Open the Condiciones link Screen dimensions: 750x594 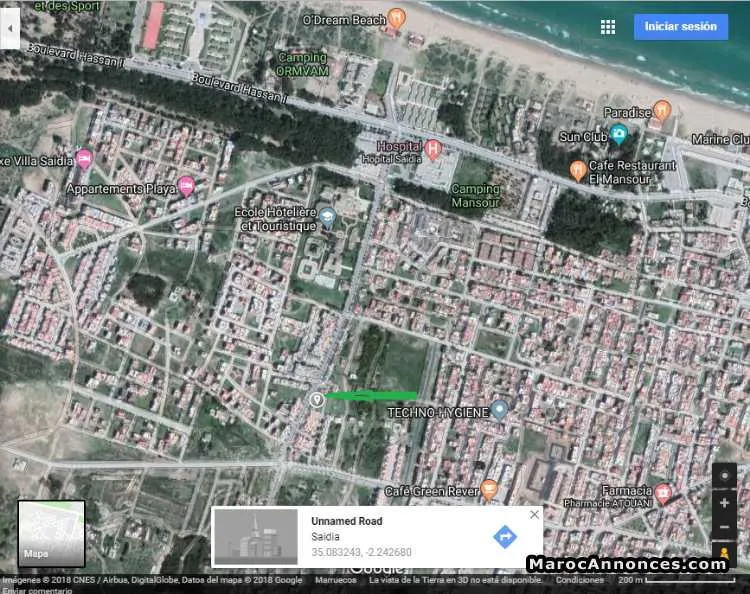point(579,580)
